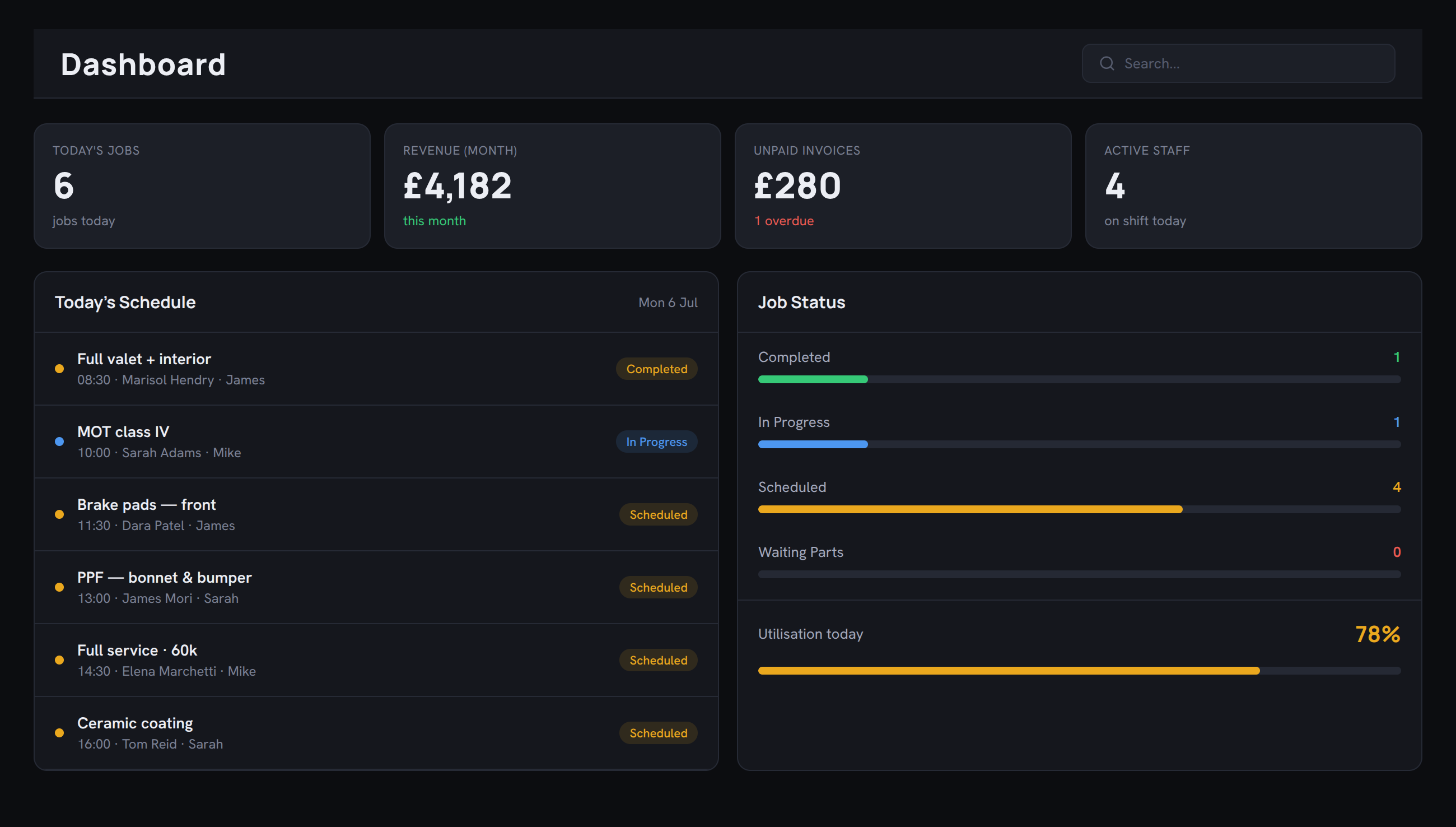1456x827 pixels.
Task: Click the Scheduled badge on Ceramic coating row
Action: (x=659, y=733)
